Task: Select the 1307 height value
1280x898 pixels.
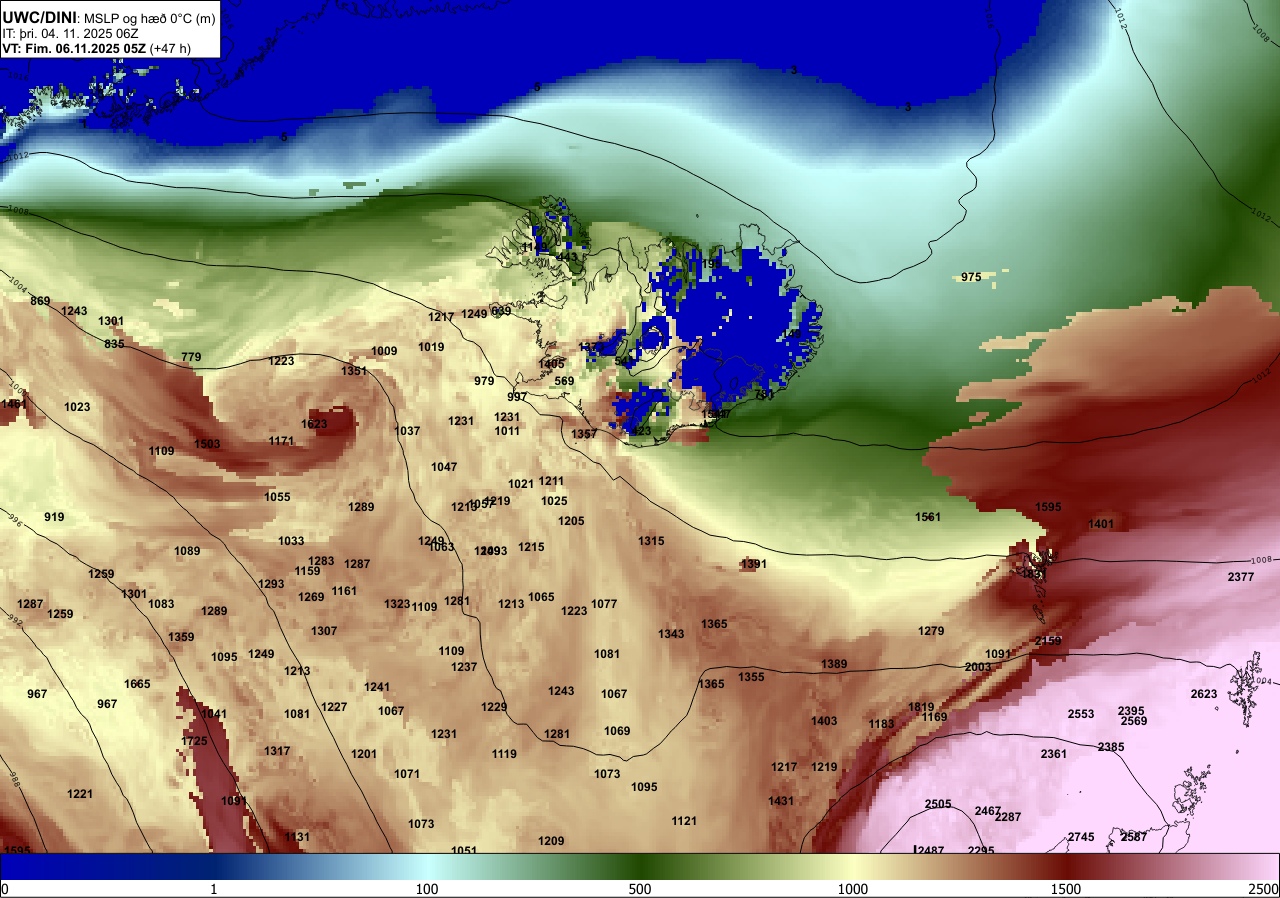Action: (324, 631)
